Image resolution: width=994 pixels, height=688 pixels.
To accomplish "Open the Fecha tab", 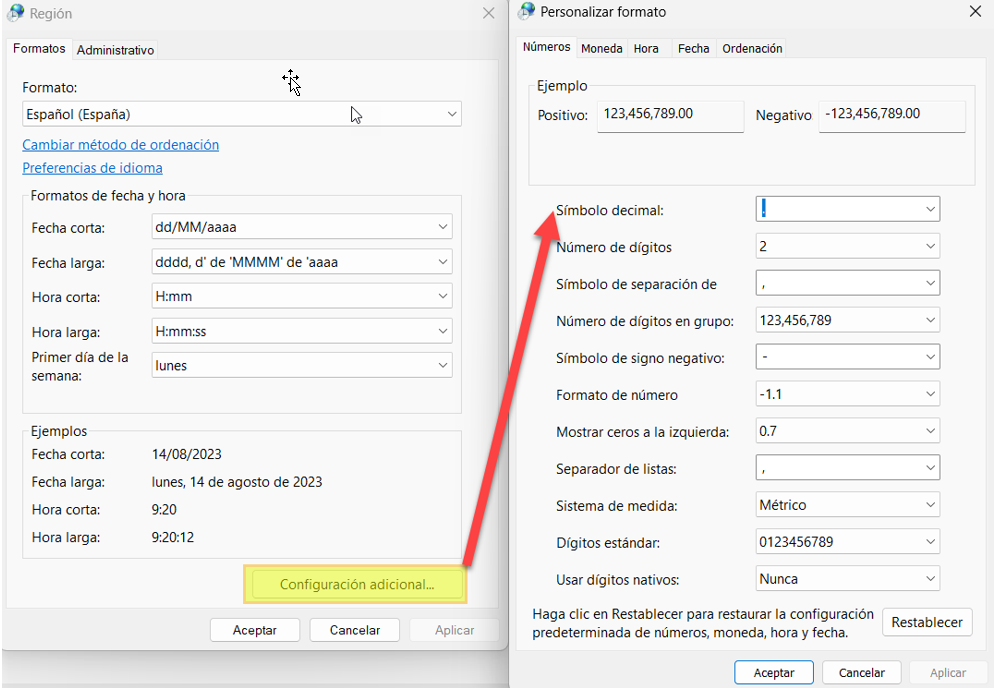I will coord(693,48).
